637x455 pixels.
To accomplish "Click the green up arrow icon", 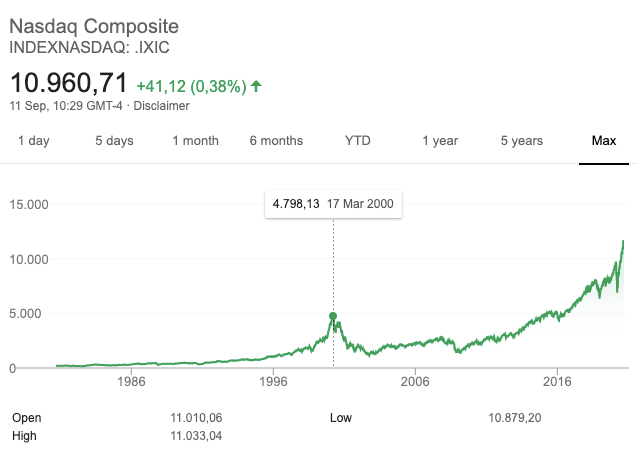I will [256, 86].
